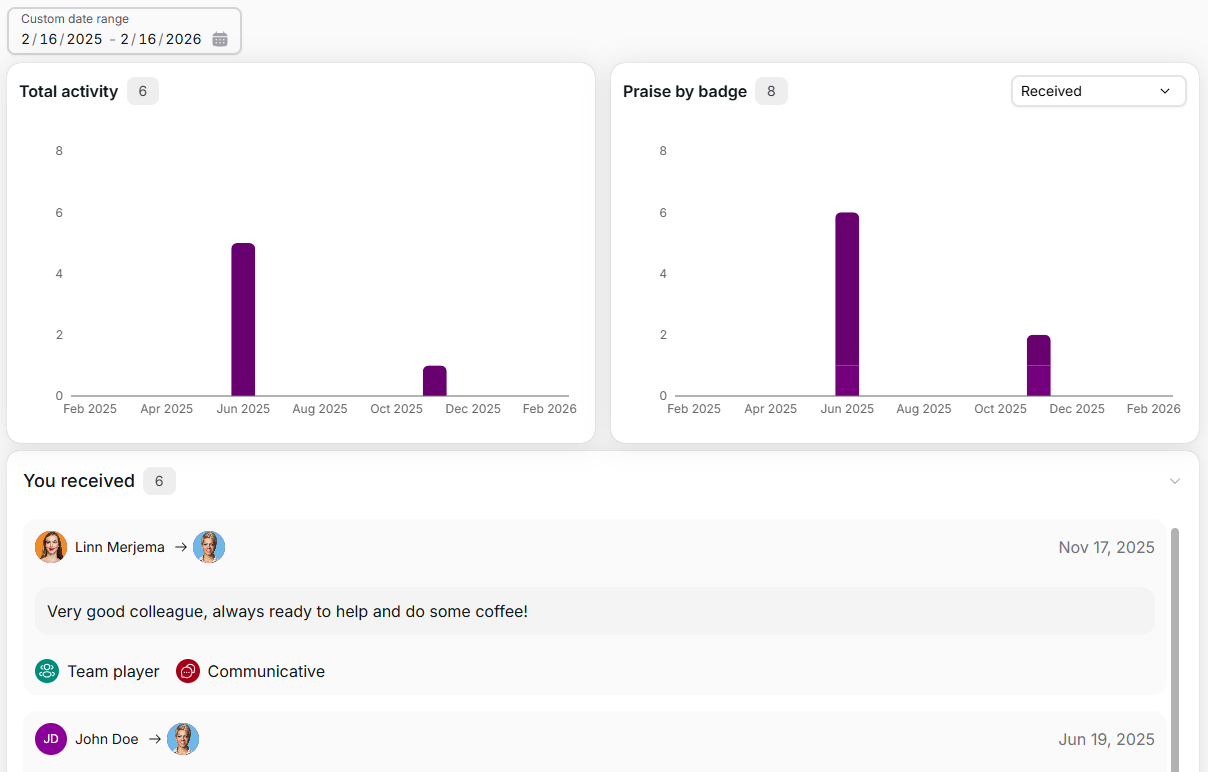Click arrow icon next to Linn Merjema
1208x772 pixels.
pyautogui.click(x=181, y=547)
